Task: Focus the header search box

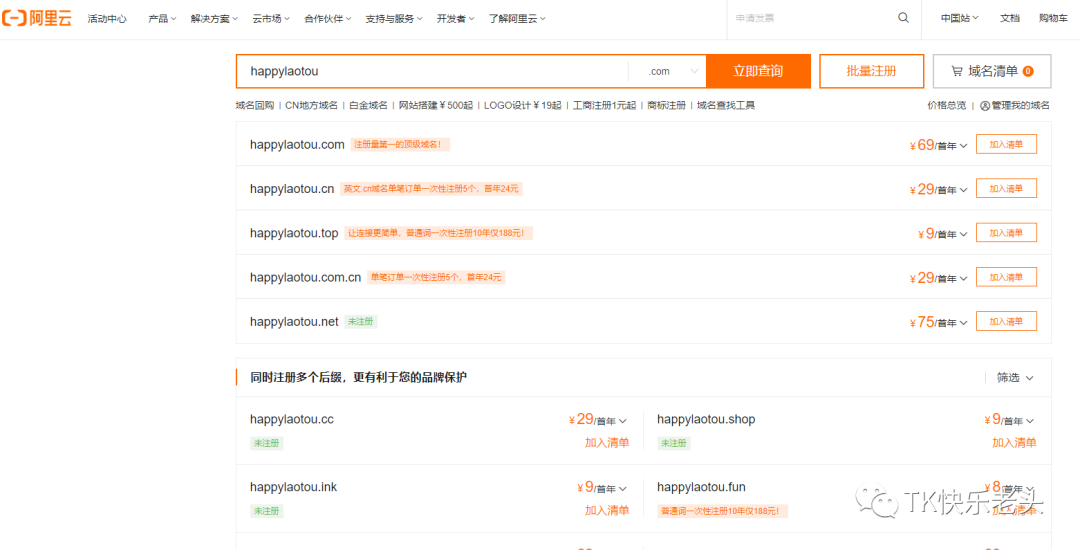Action: tap(813, 19)
